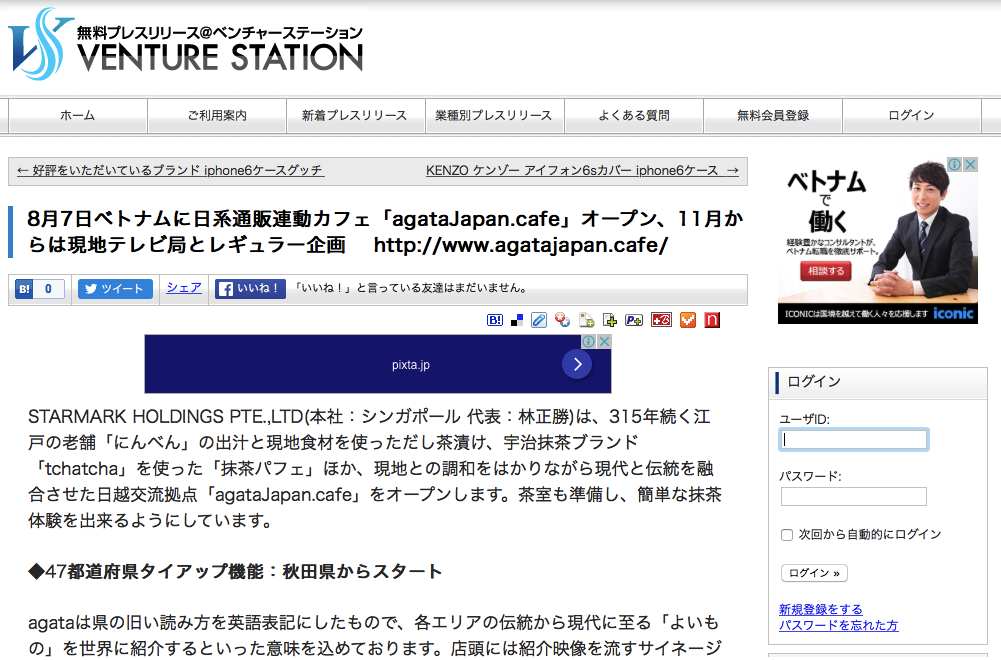Open next post about KENZO ケンゾー cover
The width and height of the screenshot is (1001, 660).
click(x=582, y=170)
